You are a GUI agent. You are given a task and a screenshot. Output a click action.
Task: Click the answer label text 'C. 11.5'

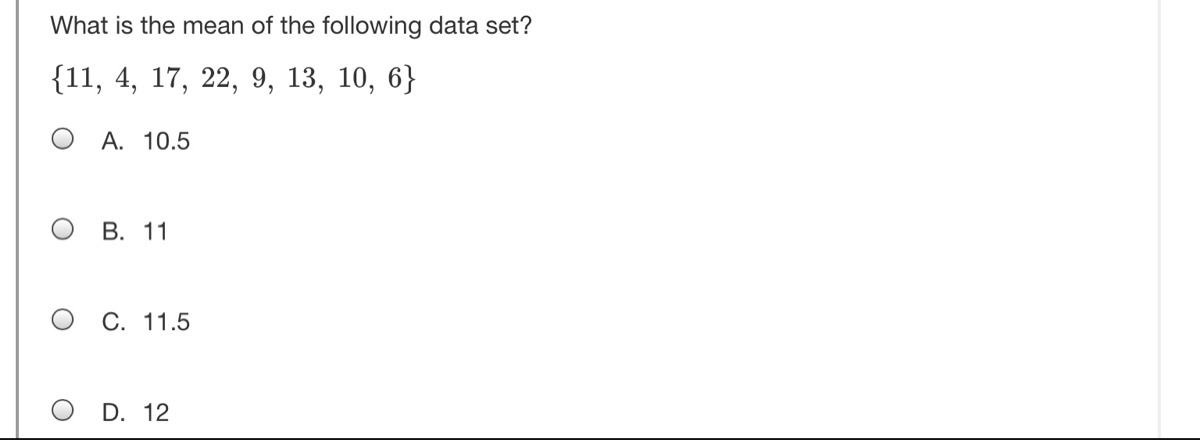[146, 322]
